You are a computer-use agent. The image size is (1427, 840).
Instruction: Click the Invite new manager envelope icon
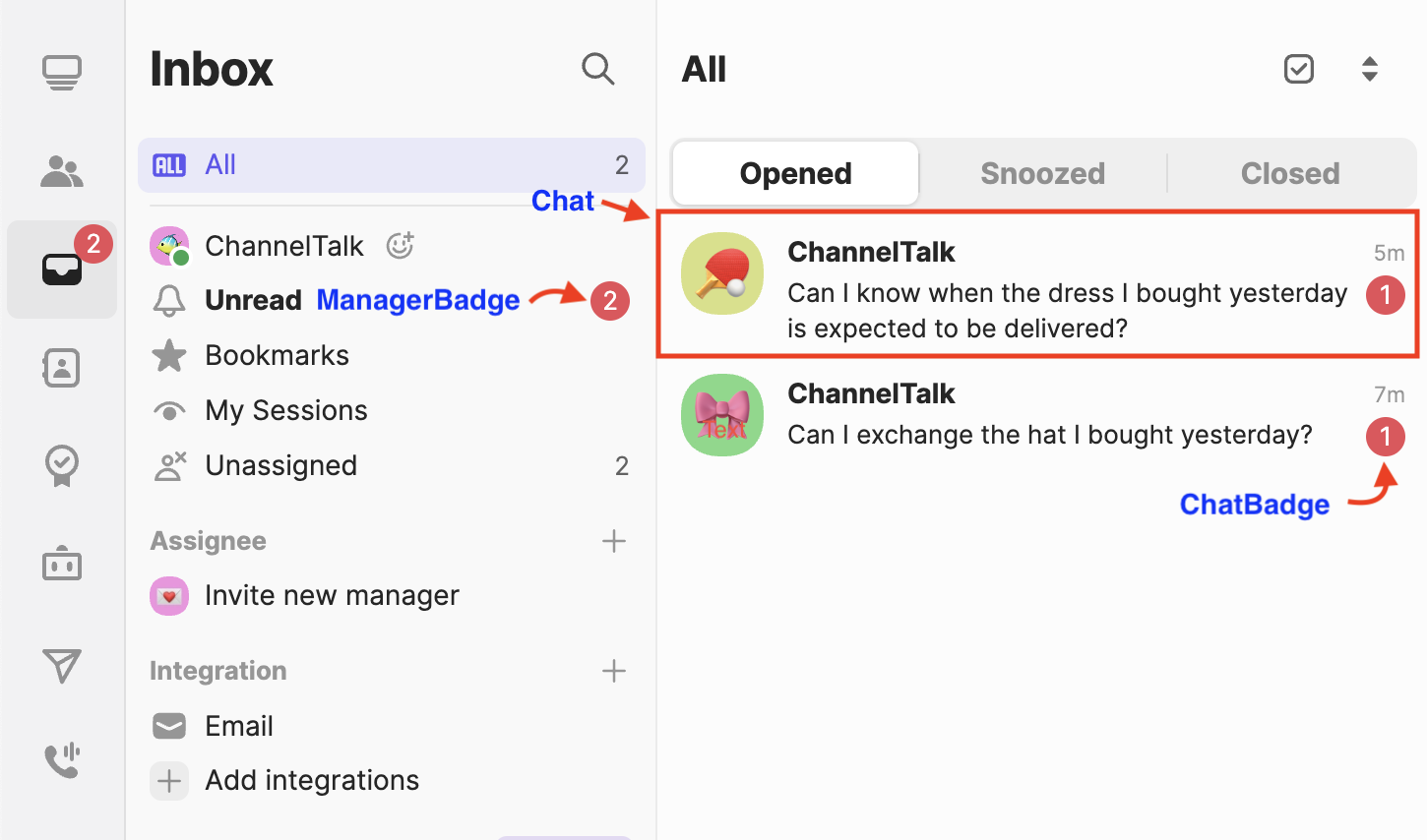coord(169,596)
